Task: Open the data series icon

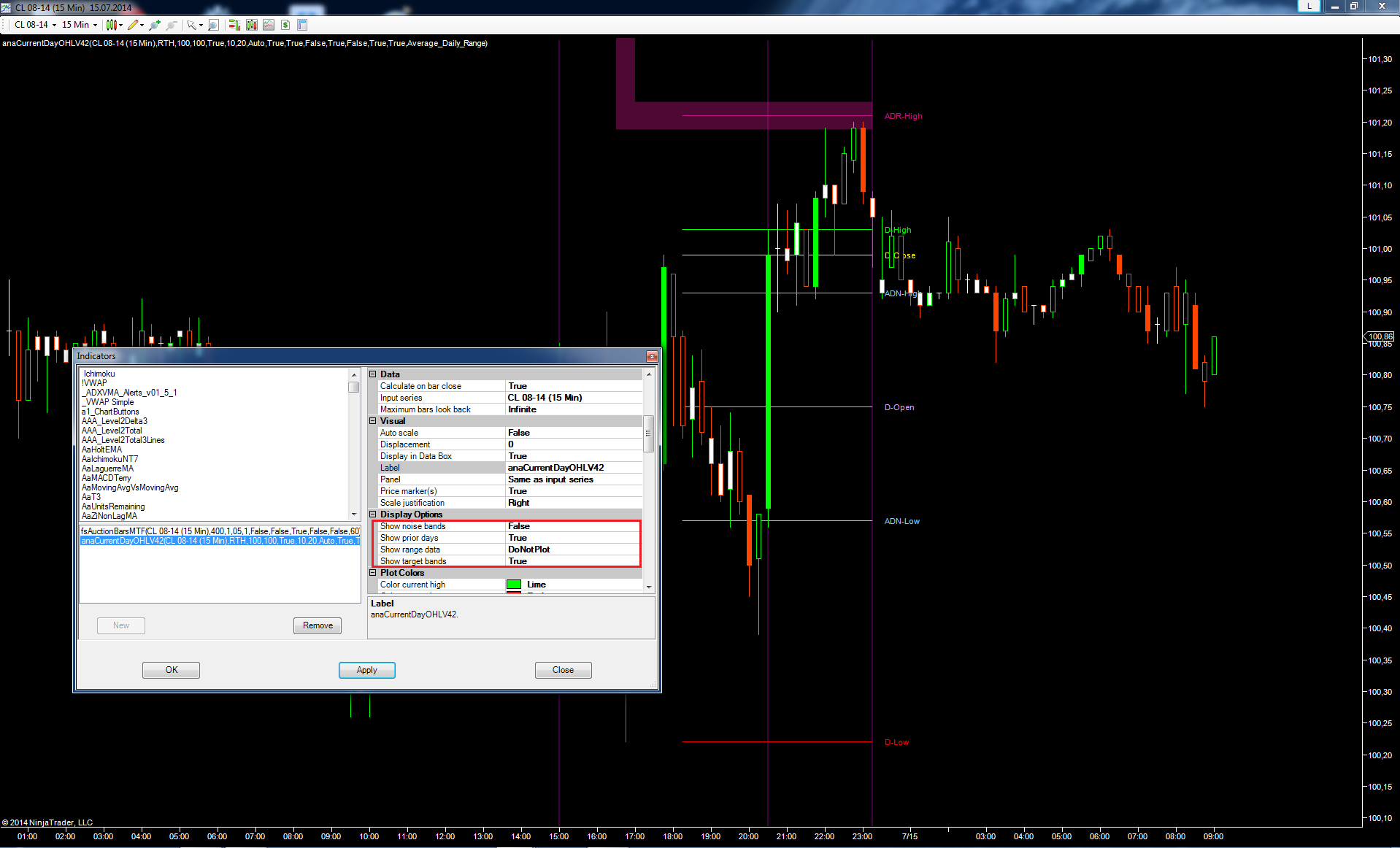Action: pos(252,25)
